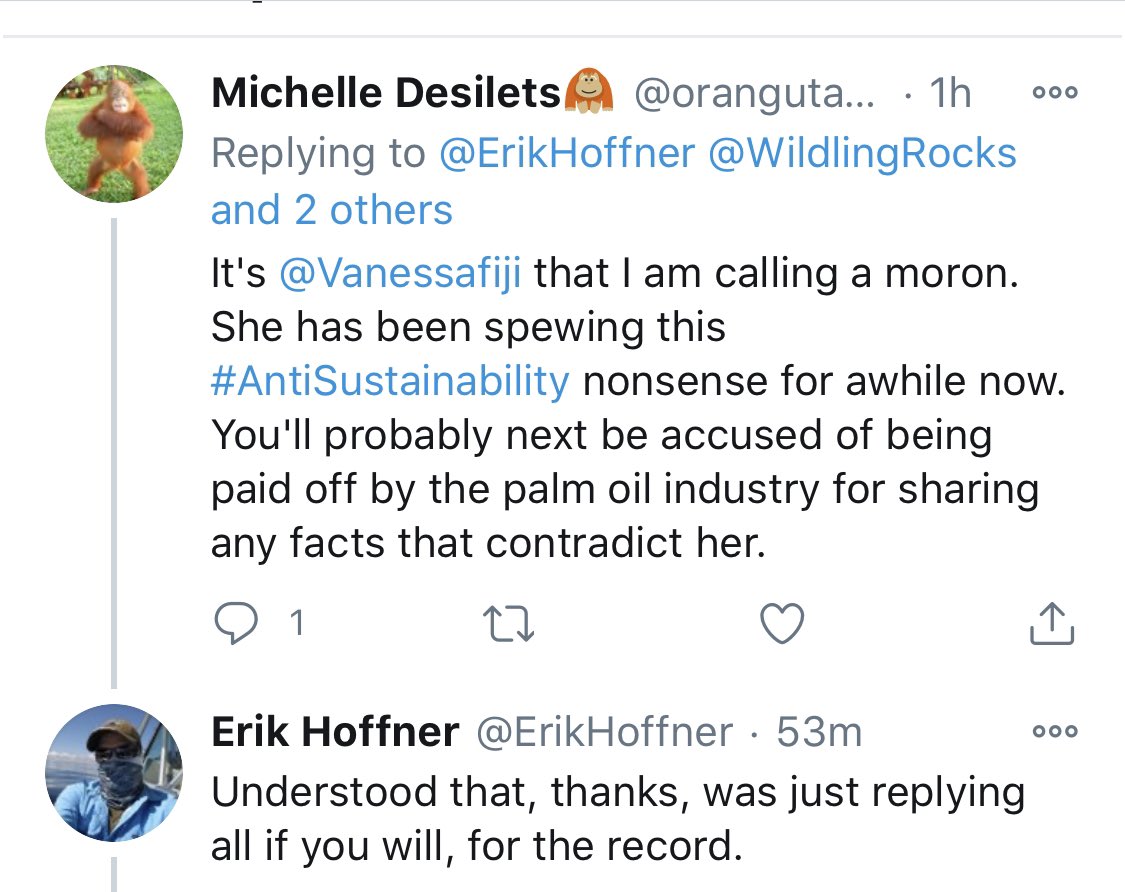Open more options on Michelle Desilets' tweet
This screenshot has width=1125, height=892.
[x=1053, y=92]
